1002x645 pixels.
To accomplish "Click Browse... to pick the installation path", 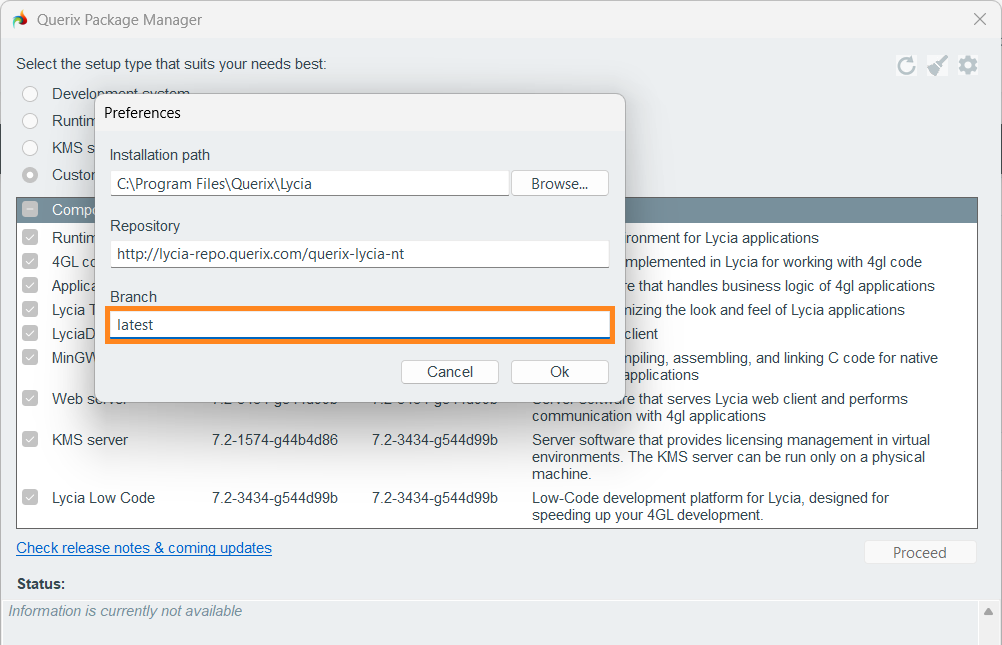I will pos(559,184).
